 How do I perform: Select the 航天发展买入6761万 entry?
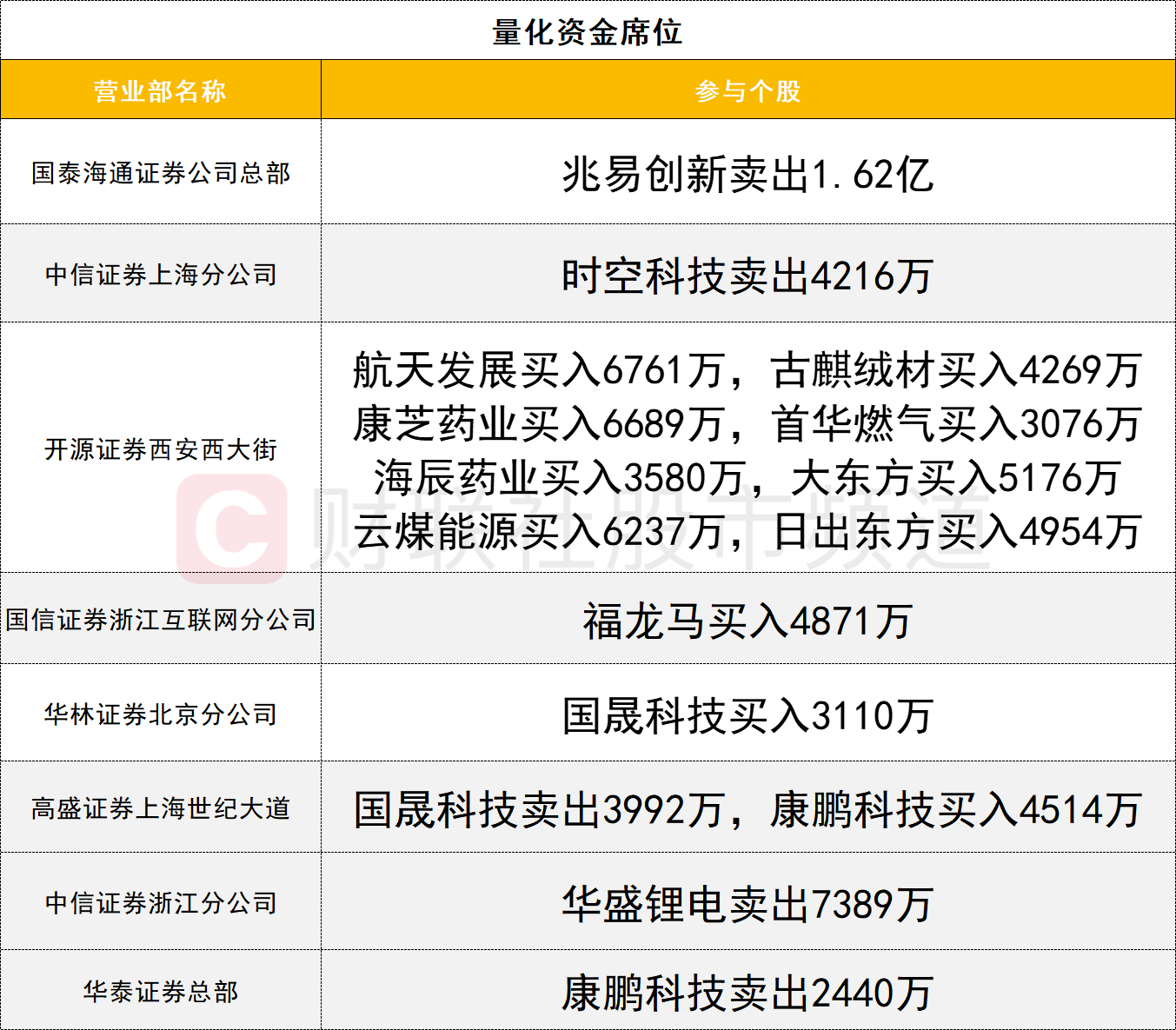(538, 370)
